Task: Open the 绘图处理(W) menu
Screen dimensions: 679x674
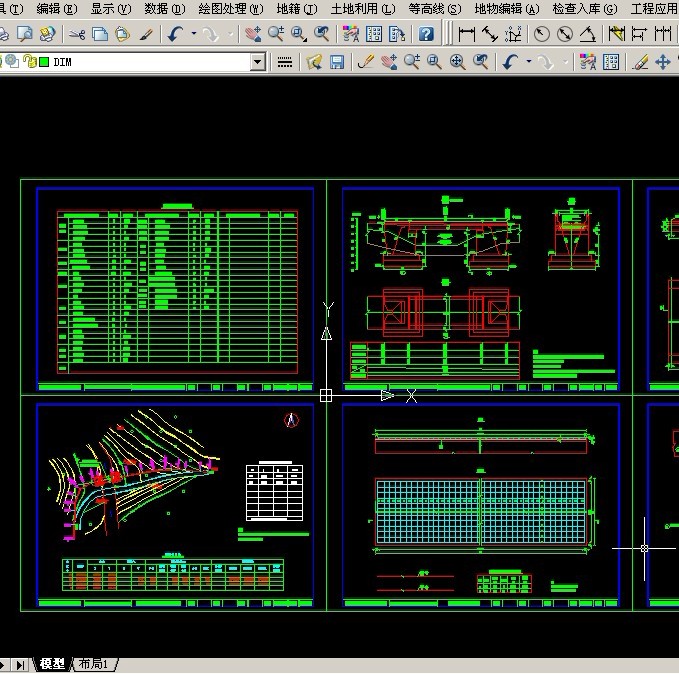Action: tap(231, 9)
